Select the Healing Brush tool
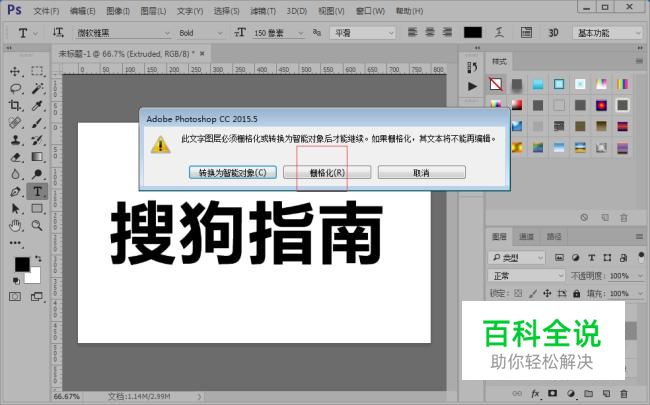This screenshot has width=650, height=405. [15, 123]
